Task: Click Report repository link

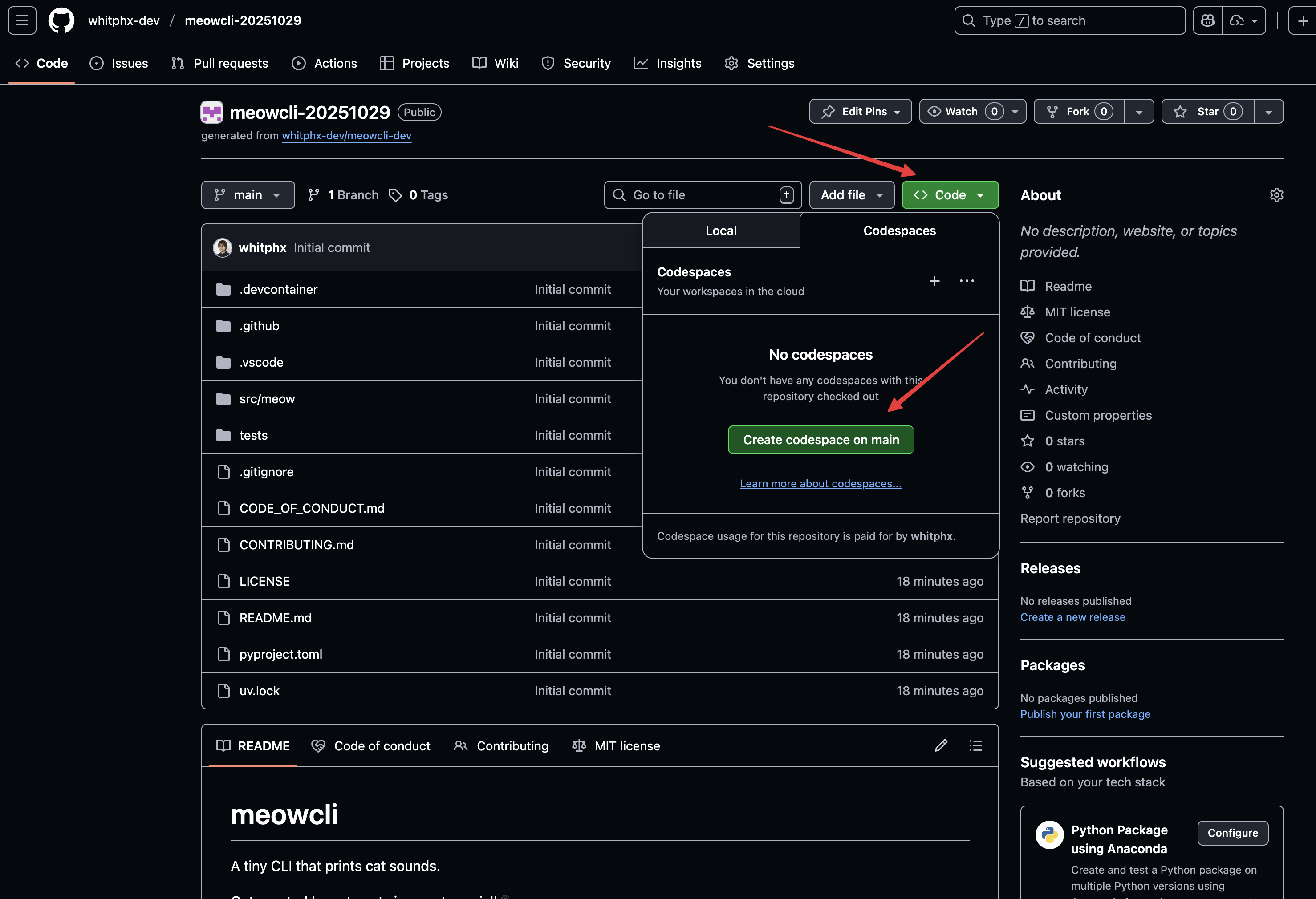Action: (x=1070, y=518)
